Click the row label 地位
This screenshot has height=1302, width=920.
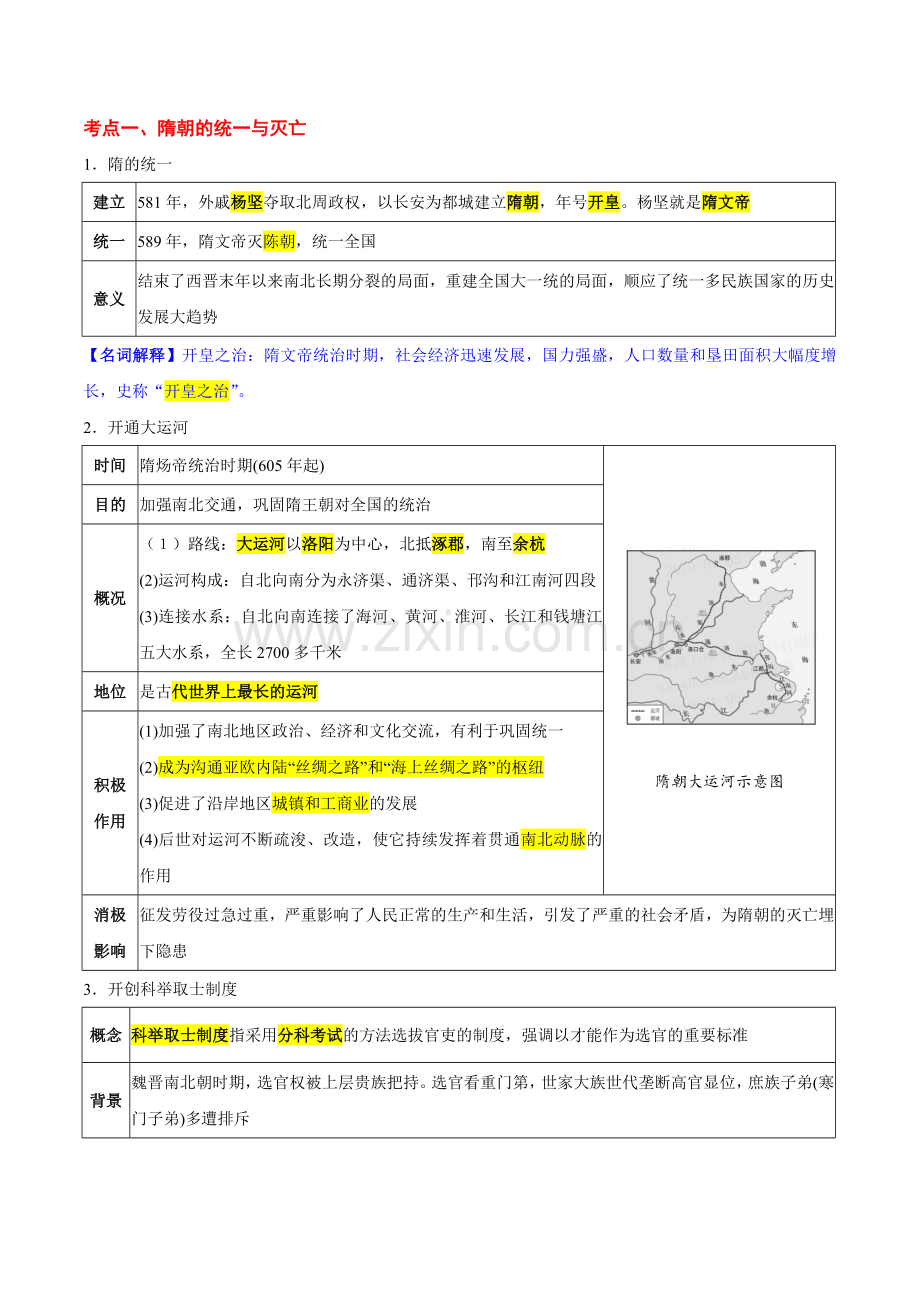point(110,691)
